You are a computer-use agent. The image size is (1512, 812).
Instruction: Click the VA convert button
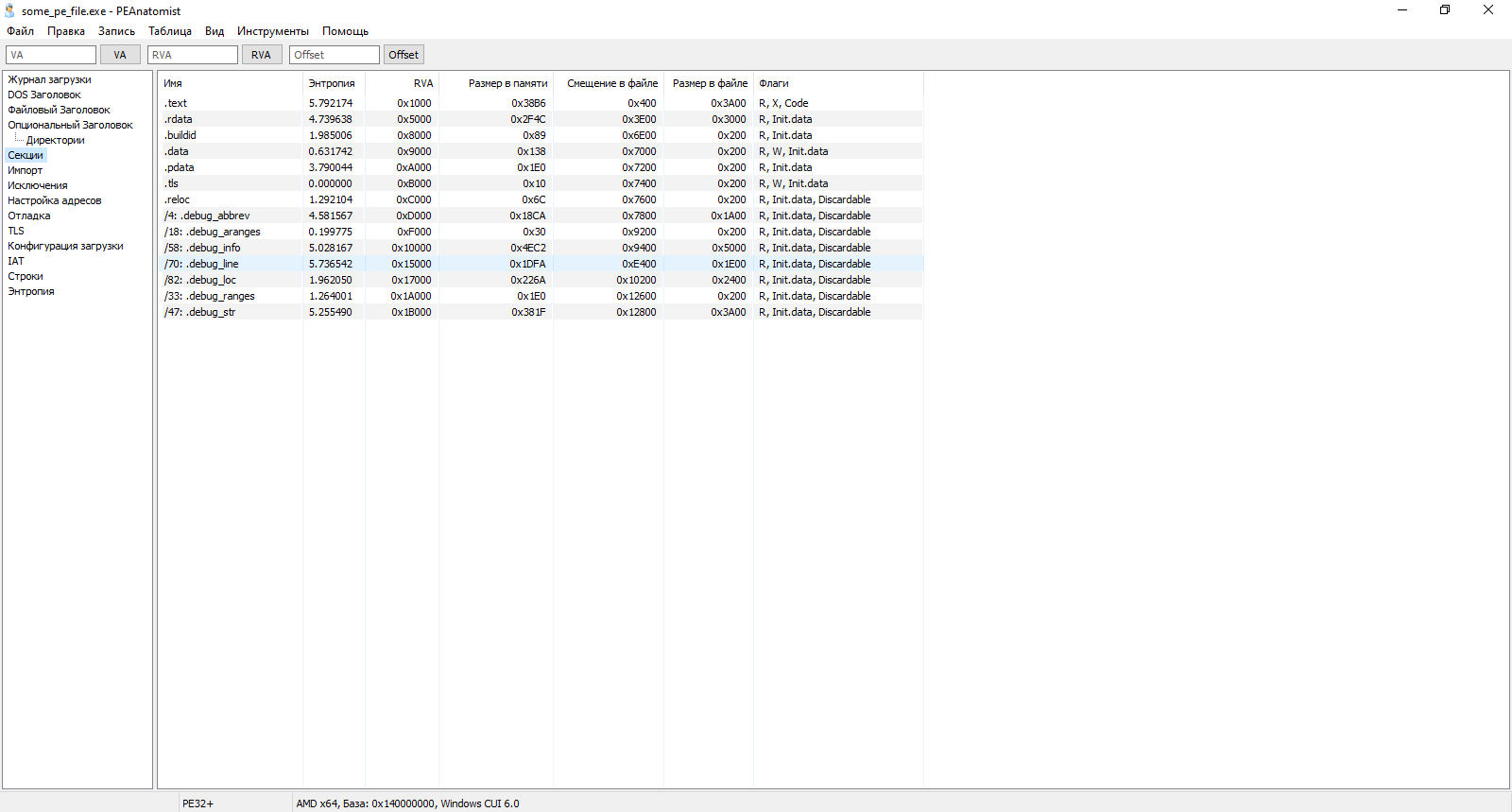click(120, 55)
